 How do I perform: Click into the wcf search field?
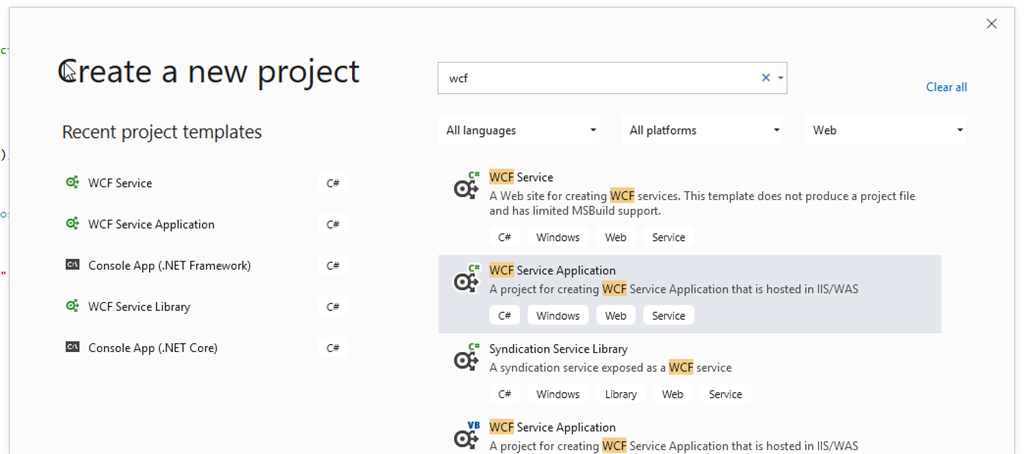[600, 78]
